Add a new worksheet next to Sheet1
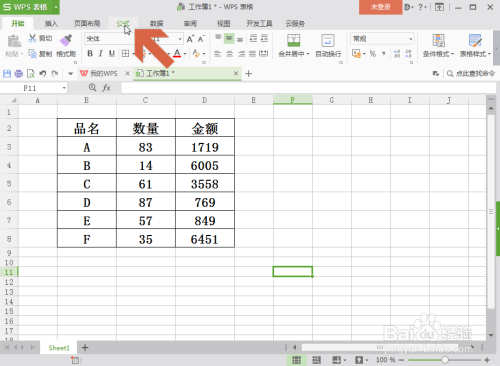The image size is (500, 366). coord(85,348)
